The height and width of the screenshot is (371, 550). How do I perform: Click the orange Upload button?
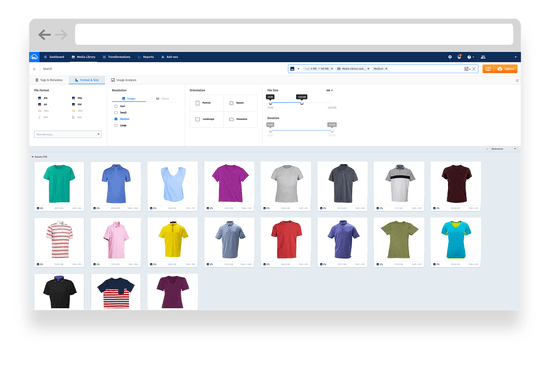505,69
